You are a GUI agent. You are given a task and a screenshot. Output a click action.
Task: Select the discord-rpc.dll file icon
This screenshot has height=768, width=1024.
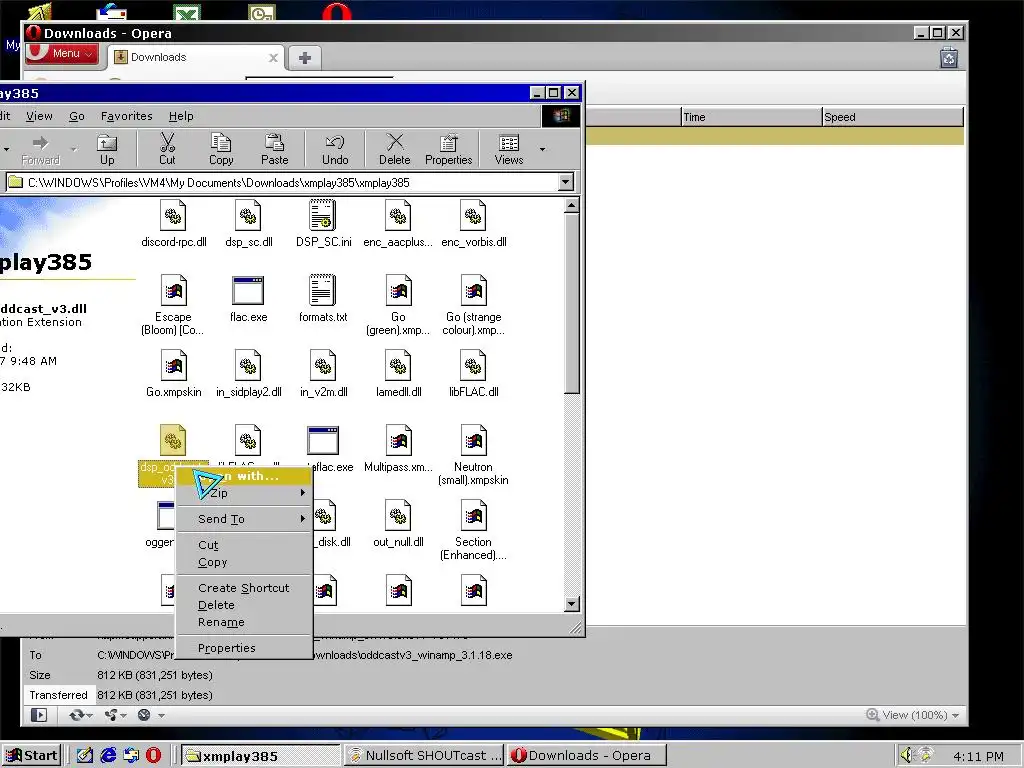[173, 216]
